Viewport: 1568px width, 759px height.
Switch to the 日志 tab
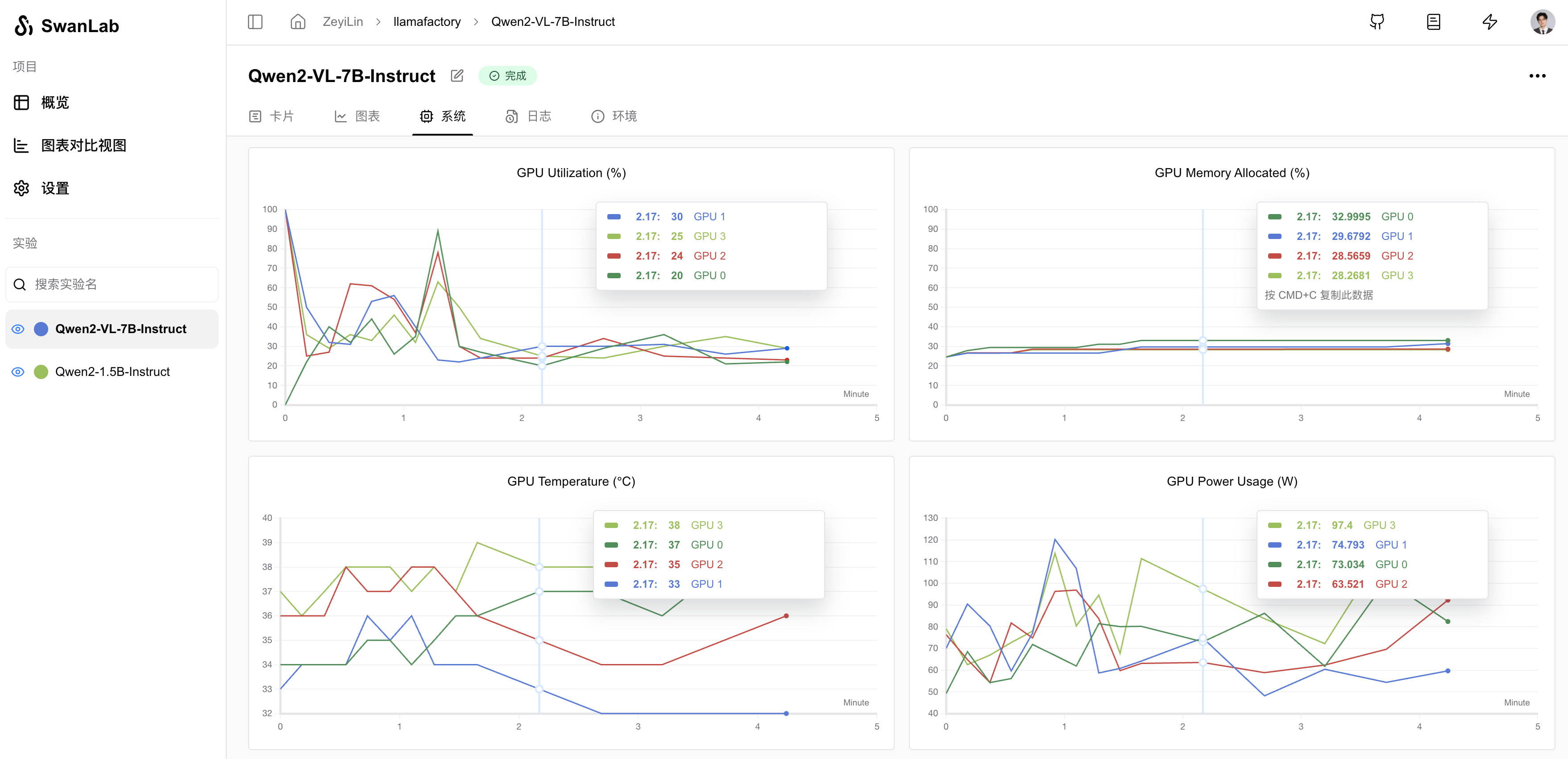[528, 116]
